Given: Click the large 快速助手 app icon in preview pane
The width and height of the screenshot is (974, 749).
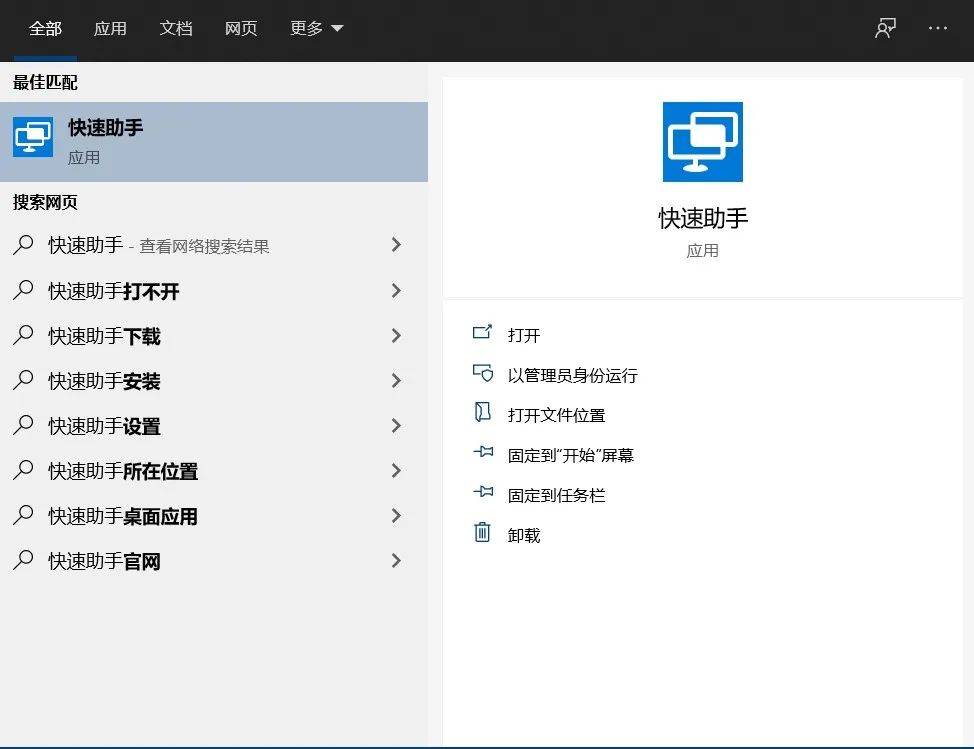Looking at the screenshot, I should (x=702, y=142).
